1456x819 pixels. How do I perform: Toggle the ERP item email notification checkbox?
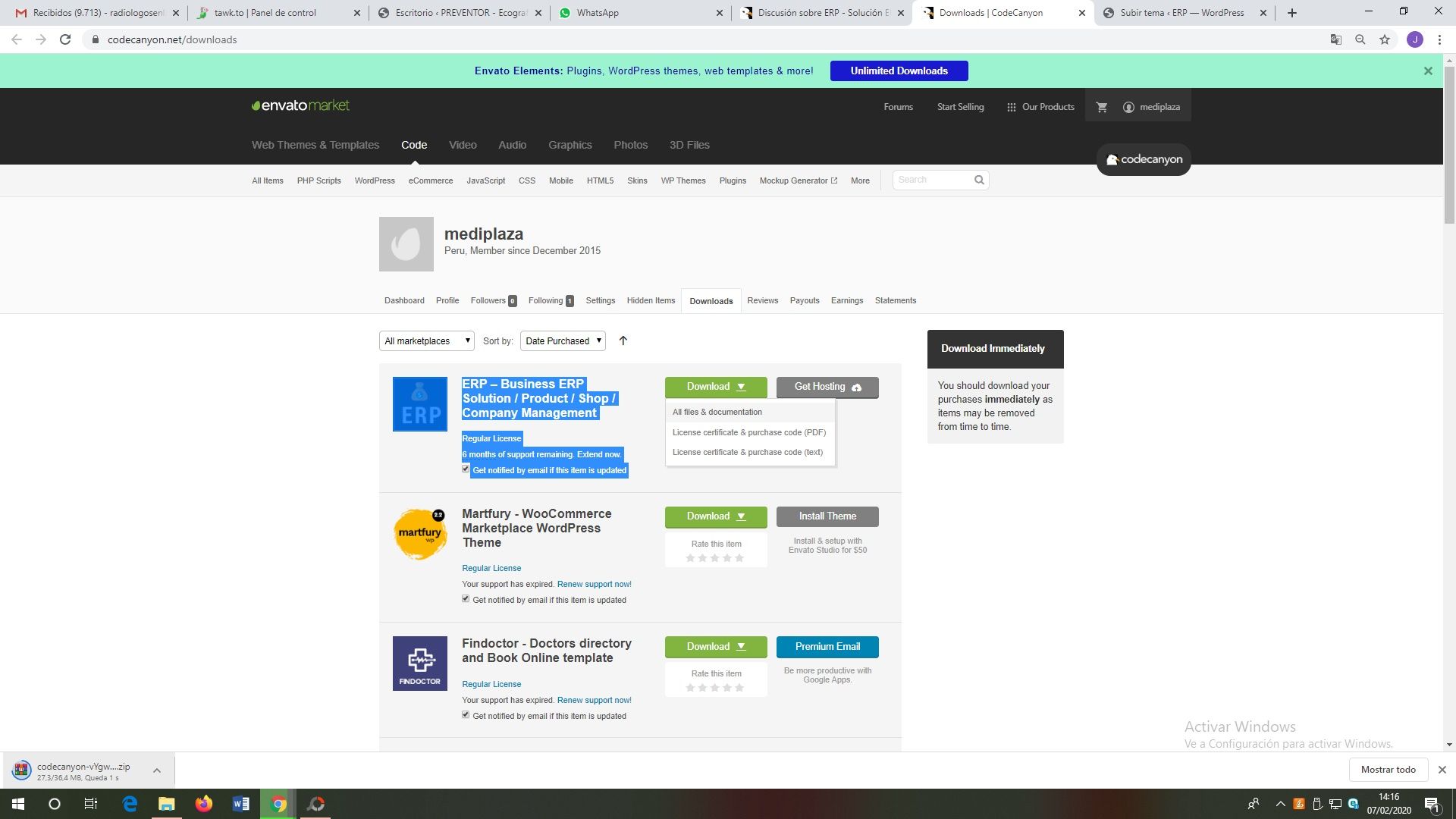pos(466,469)
